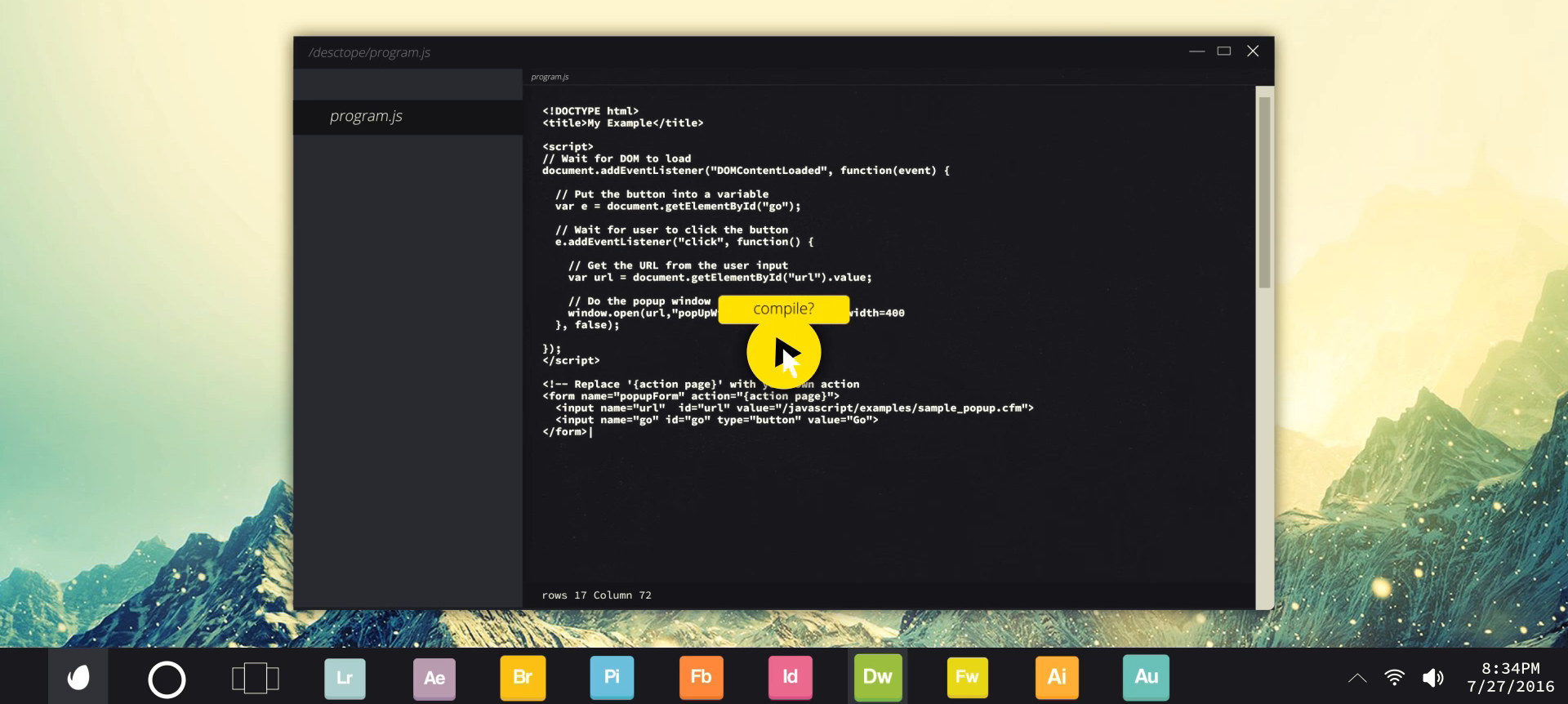The height and width of the screenshot is (704, 1568).
Task: Click the "// Put the button into a variable" comment
Action: [661, 194]
